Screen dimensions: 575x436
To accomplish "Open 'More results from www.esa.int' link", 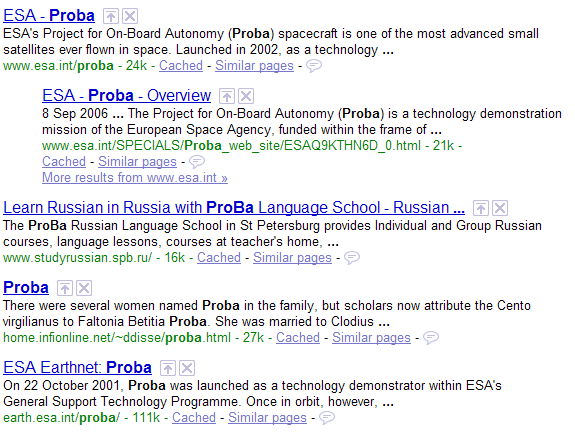I will click(135, 177).
